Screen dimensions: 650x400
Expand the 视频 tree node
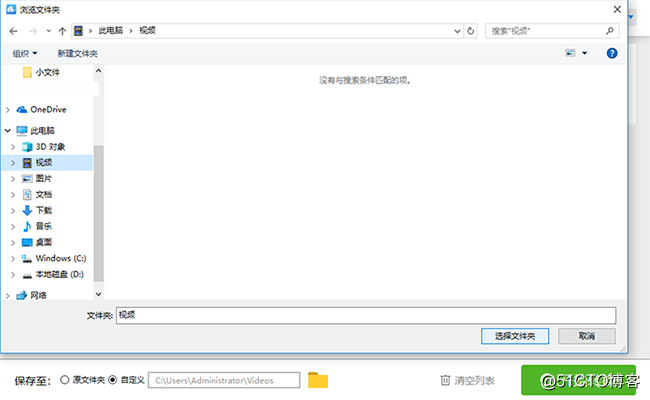coord(13,163)
